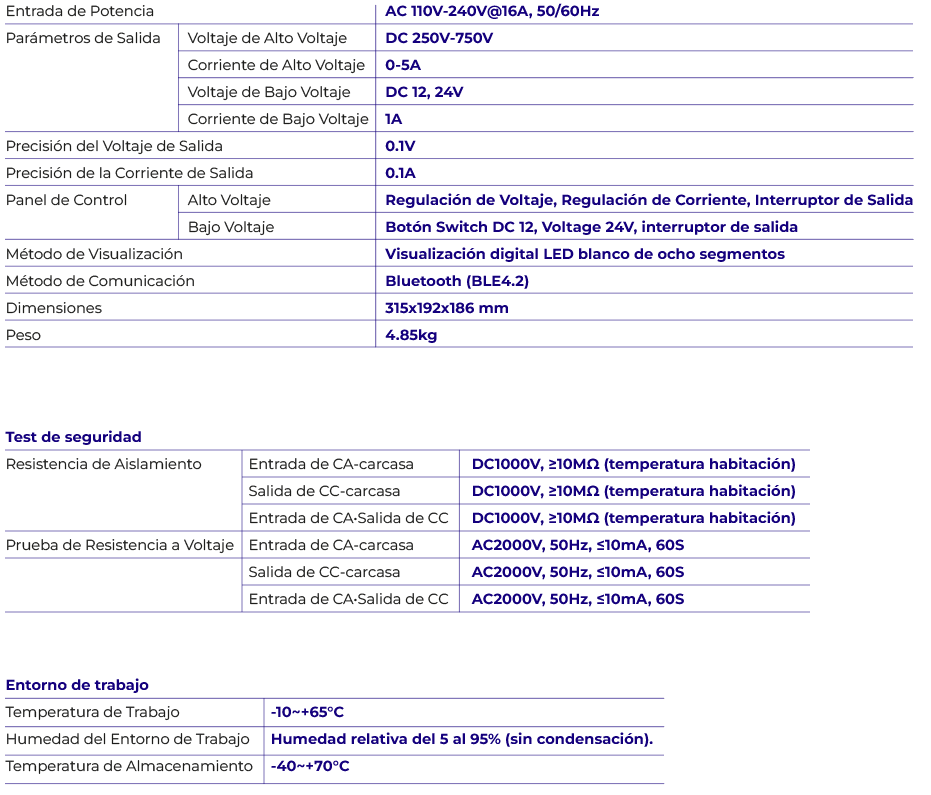Select the '0.1A' current precision value
This screenshot has height=795, width=931.
pos(400,173)
